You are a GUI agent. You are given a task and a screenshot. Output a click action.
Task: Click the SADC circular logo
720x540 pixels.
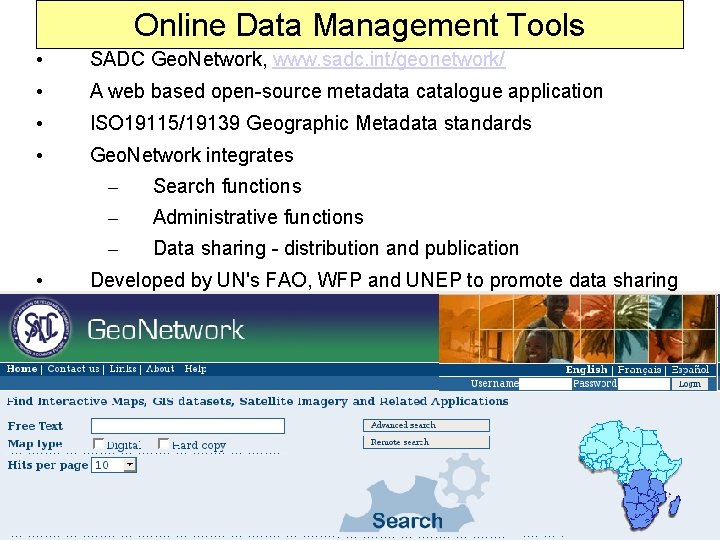click(40, 328)
